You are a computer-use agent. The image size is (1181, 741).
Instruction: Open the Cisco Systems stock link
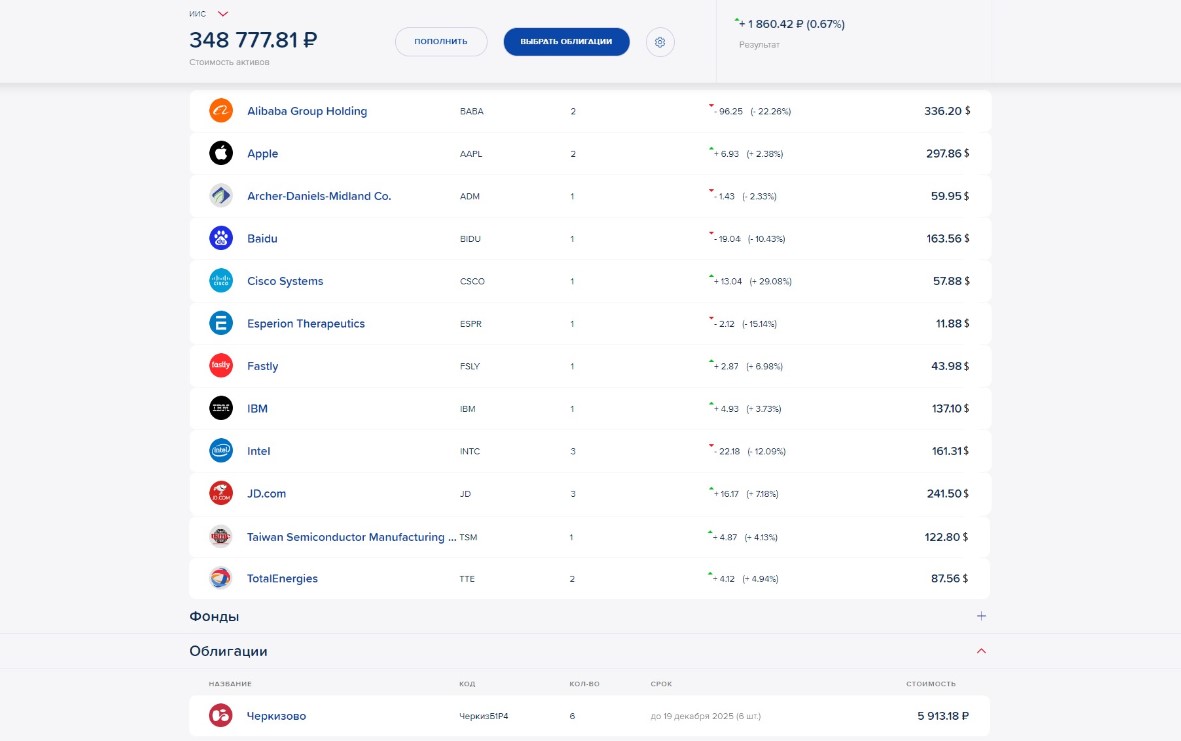point(285,281)
